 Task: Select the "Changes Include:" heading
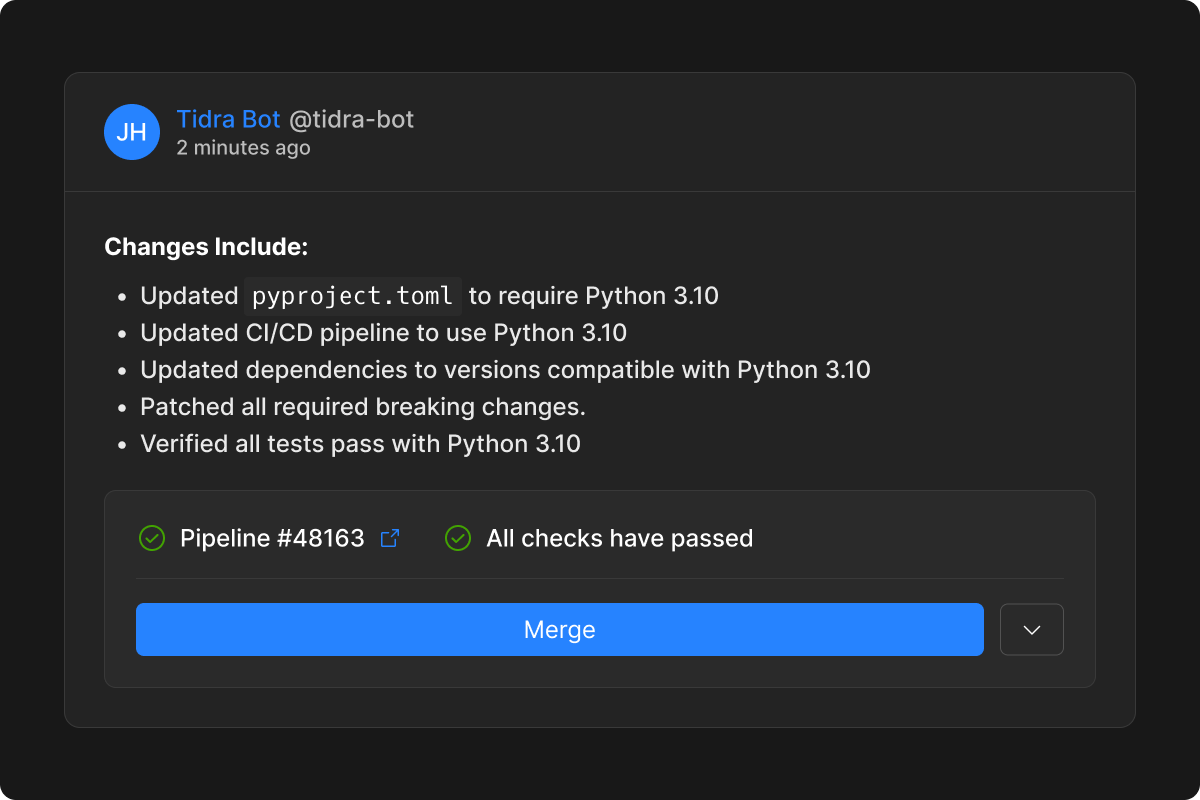coord(206,247)
